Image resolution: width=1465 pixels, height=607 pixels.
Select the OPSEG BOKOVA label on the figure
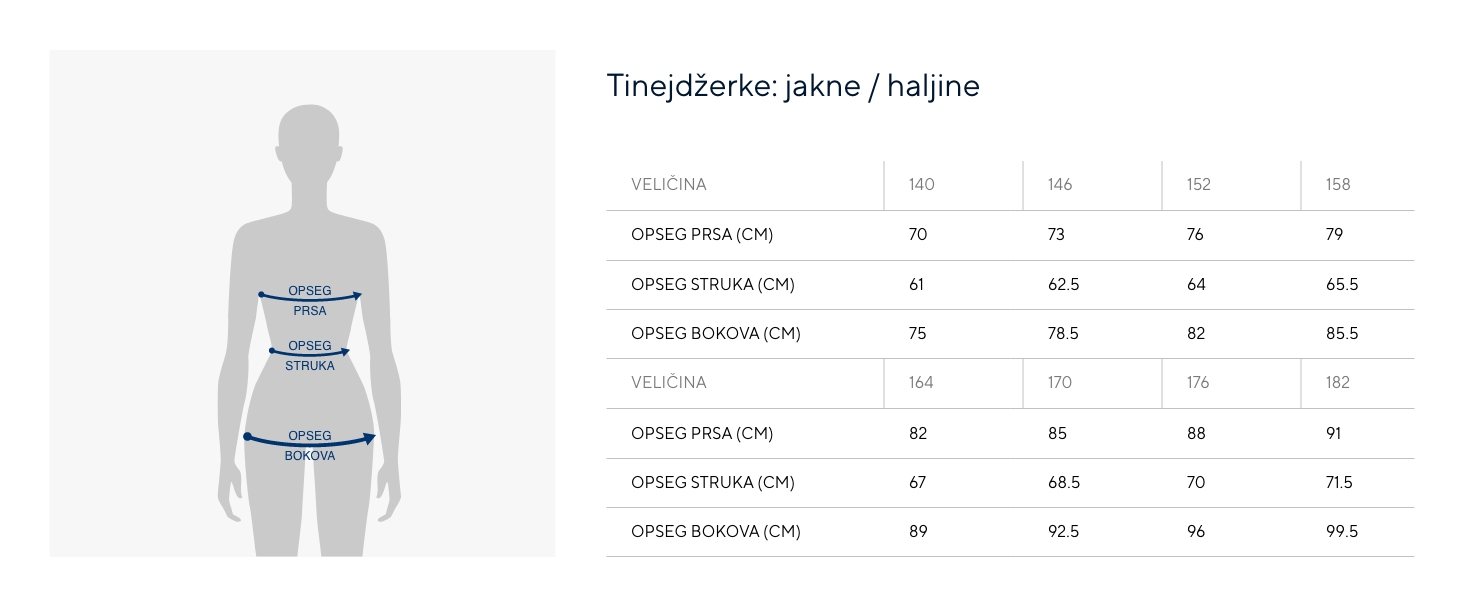tap(310, 446)
